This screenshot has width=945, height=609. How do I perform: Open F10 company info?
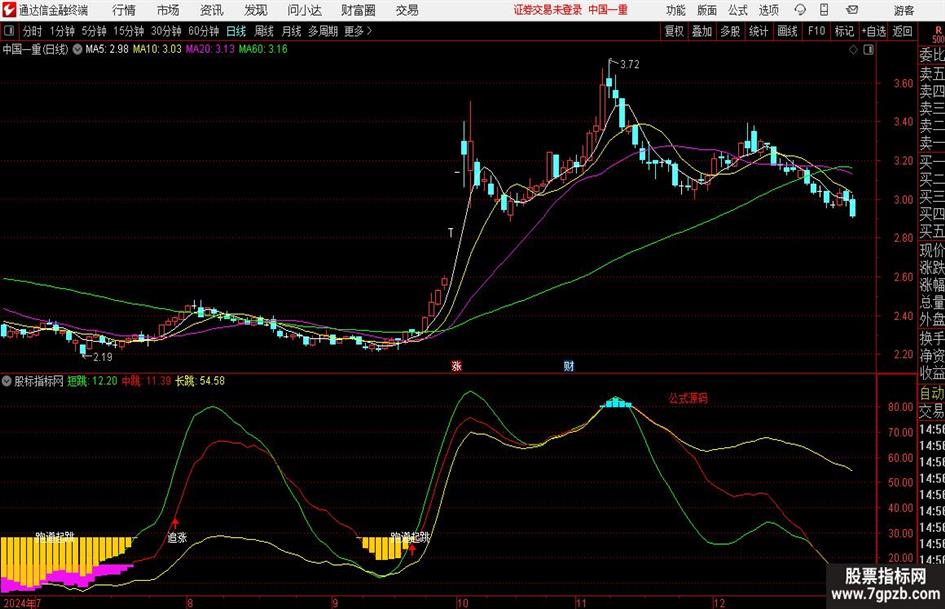(816, 31)
